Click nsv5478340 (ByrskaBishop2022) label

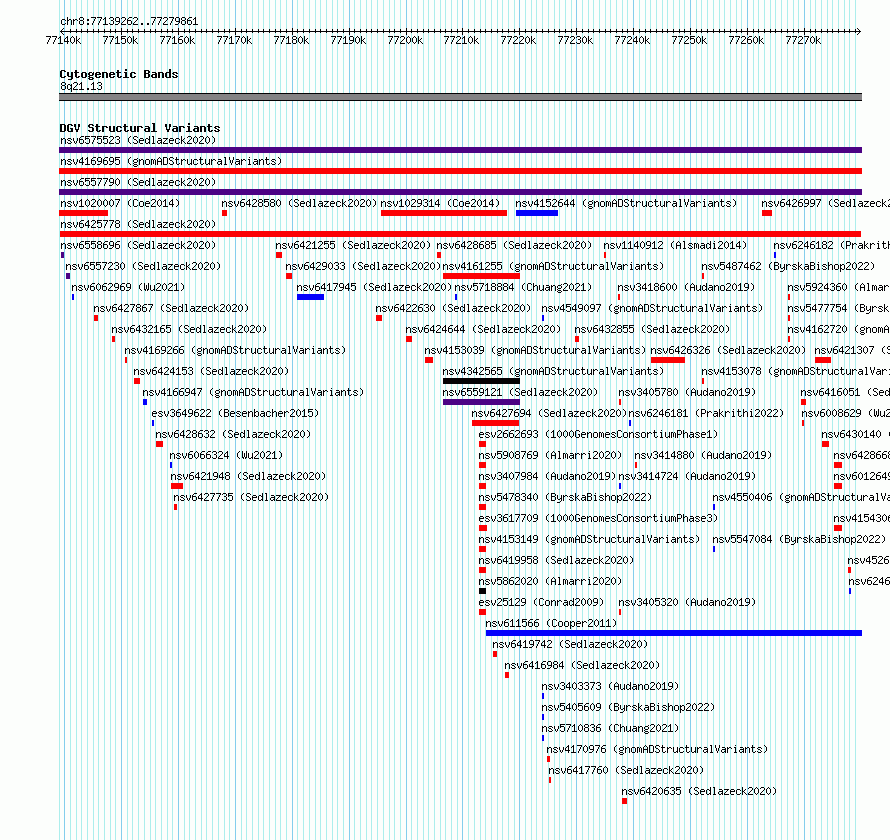coord(565,497)
